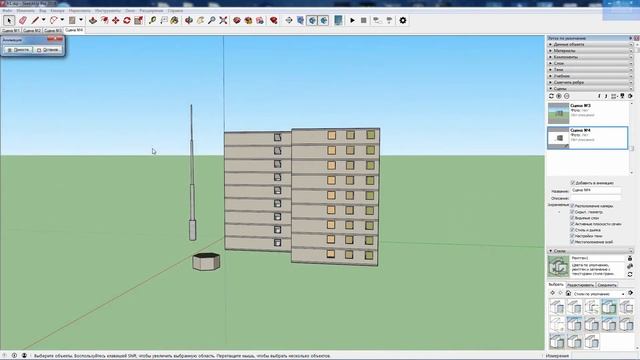Screen dimensions: 640x360
Task: Click 'Пауза' in the animation dialog
Action: point(18,50)
